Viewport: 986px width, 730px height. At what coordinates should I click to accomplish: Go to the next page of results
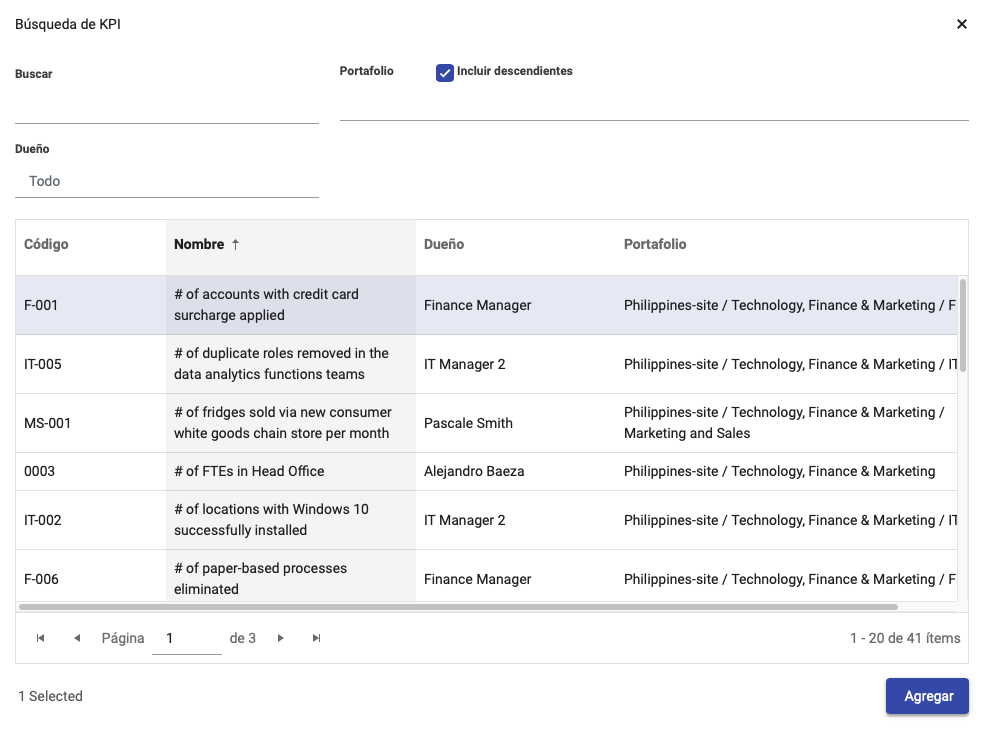coord(280,638)
